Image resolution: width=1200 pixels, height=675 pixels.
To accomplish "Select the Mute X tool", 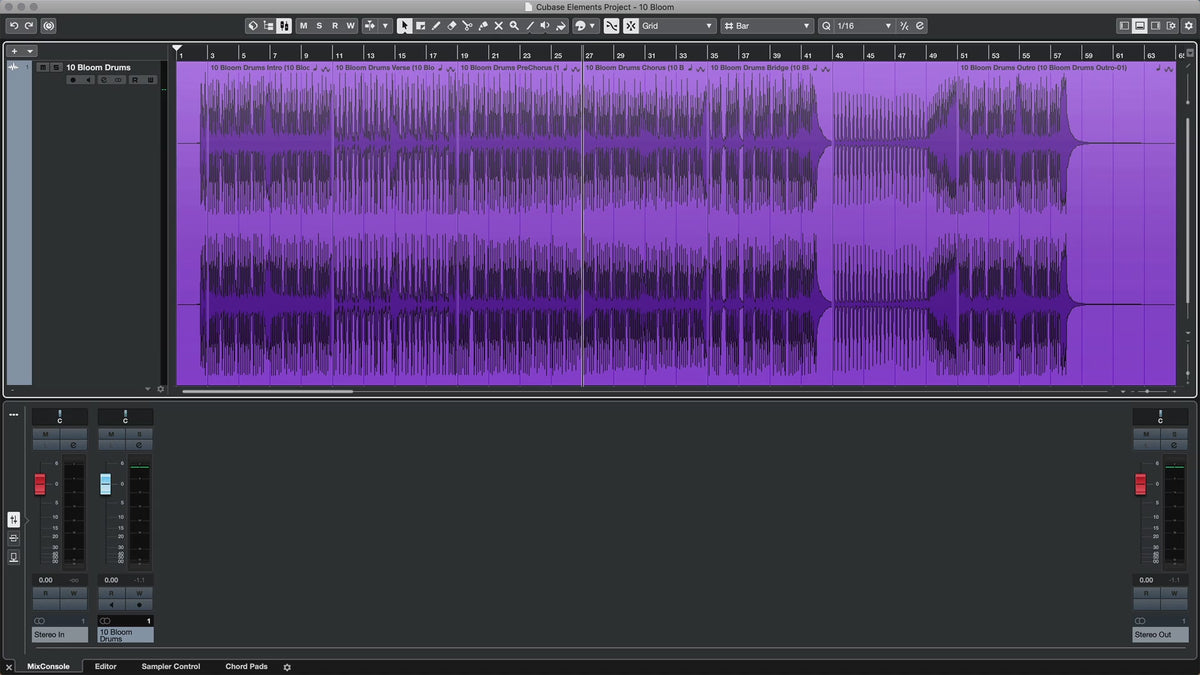I will pyautogui.click(x=498, y=26).
